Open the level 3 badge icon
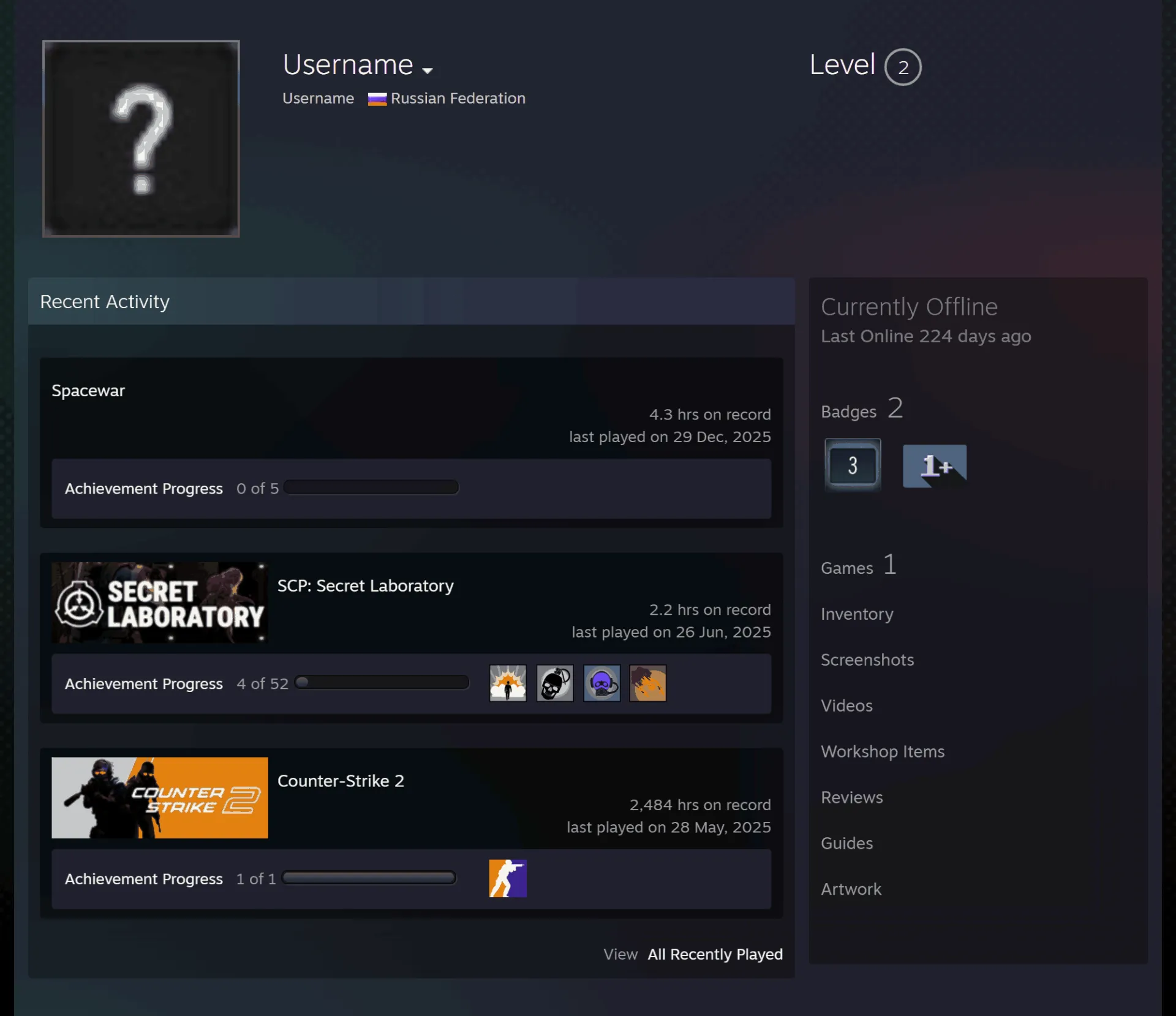 coord(852,465)
